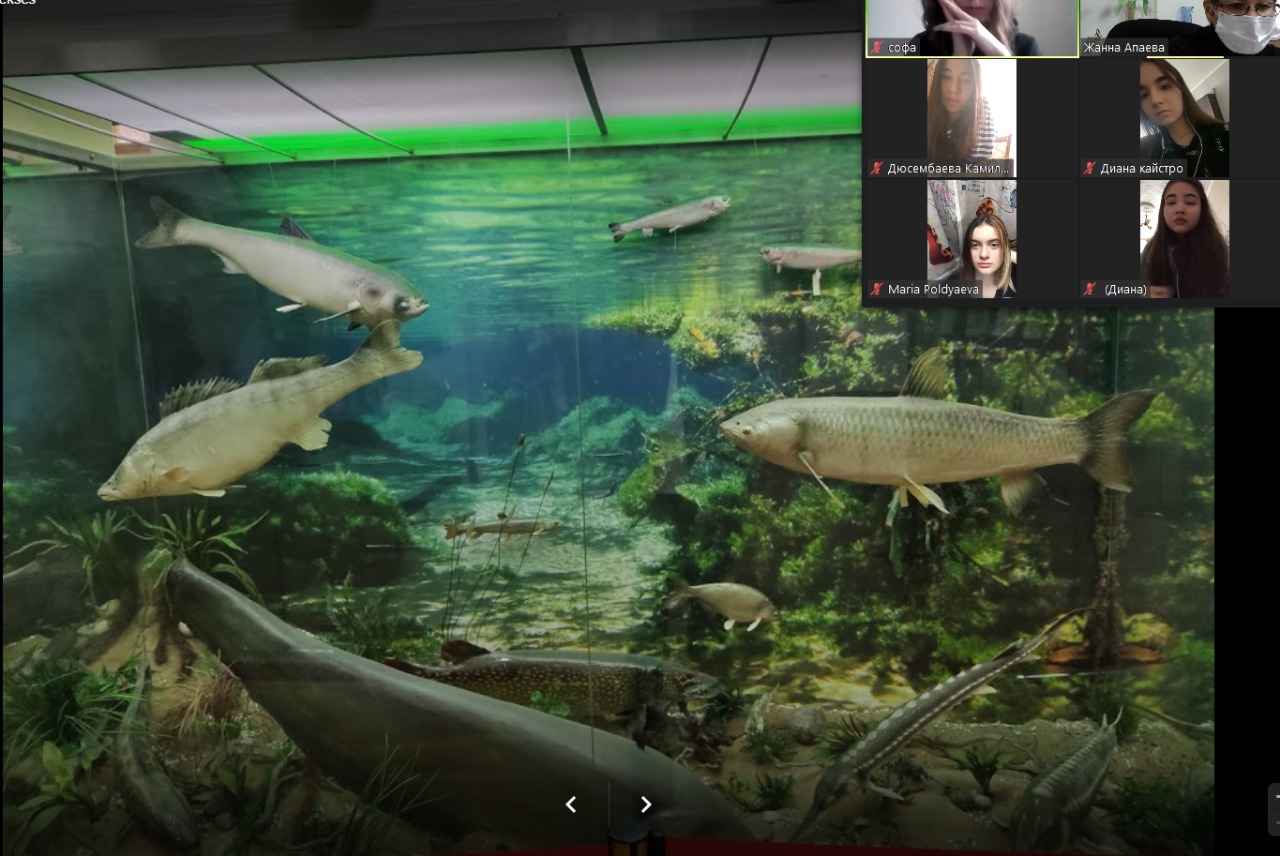This screenshot has width=1280, height=856.
Task: Click the Жанна Апаева name label
Action: click(1125, 47)
